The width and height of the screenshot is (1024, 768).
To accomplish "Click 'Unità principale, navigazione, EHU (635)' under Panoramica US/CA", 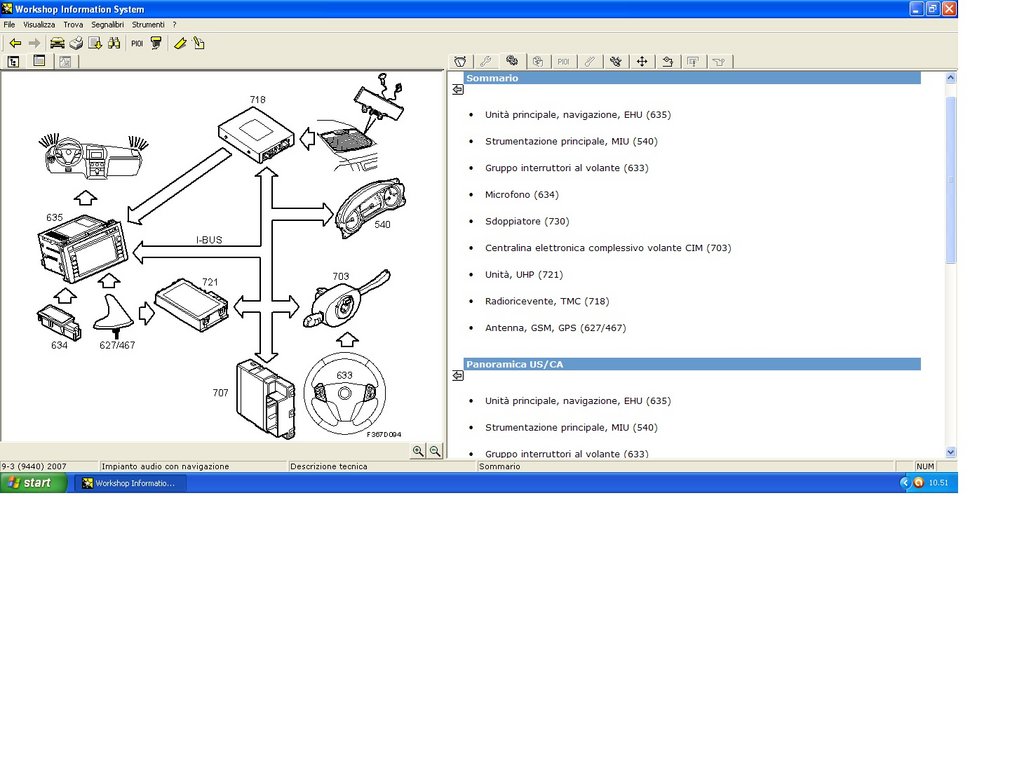I will pyautogui.click(x=578, y=400).
